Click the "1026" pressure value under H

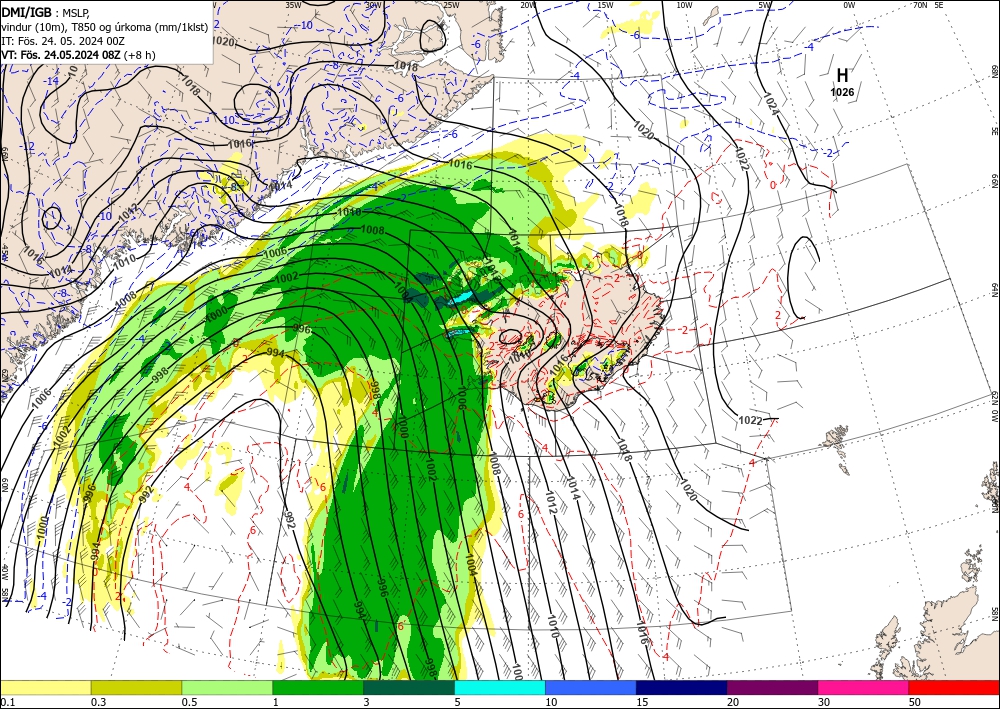[x=842, y=92]
